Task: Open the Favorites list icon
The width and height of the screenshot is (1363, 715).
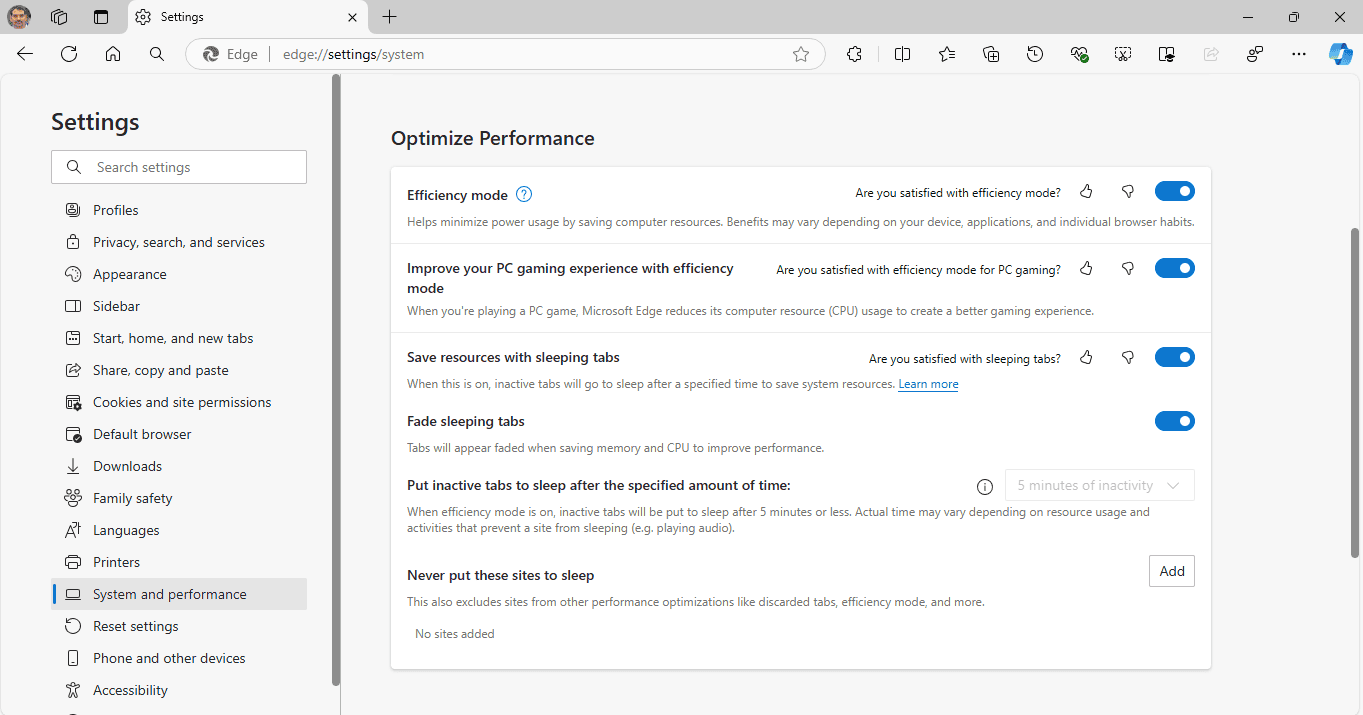Action: (x=947, y=54)
